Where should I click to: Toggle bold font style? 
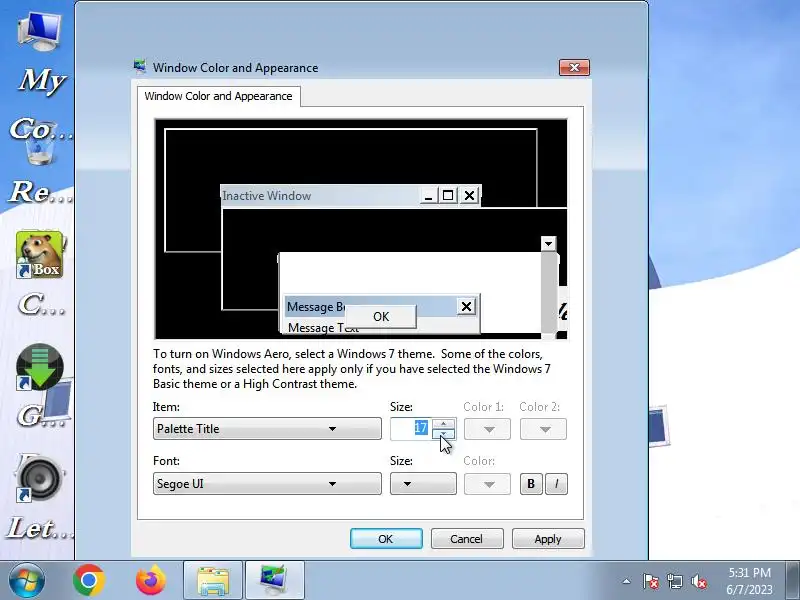pos(531,484)
